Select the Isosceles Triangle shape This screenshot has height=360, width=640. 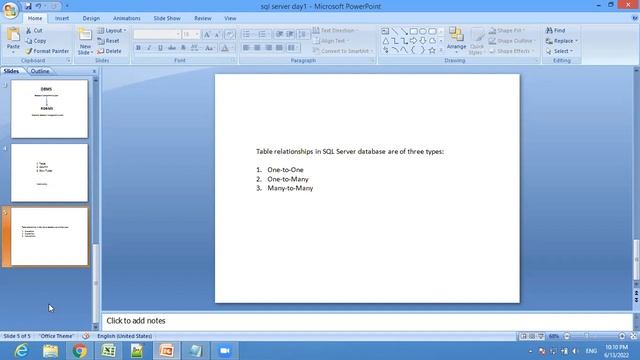click(x=385, y=41)
